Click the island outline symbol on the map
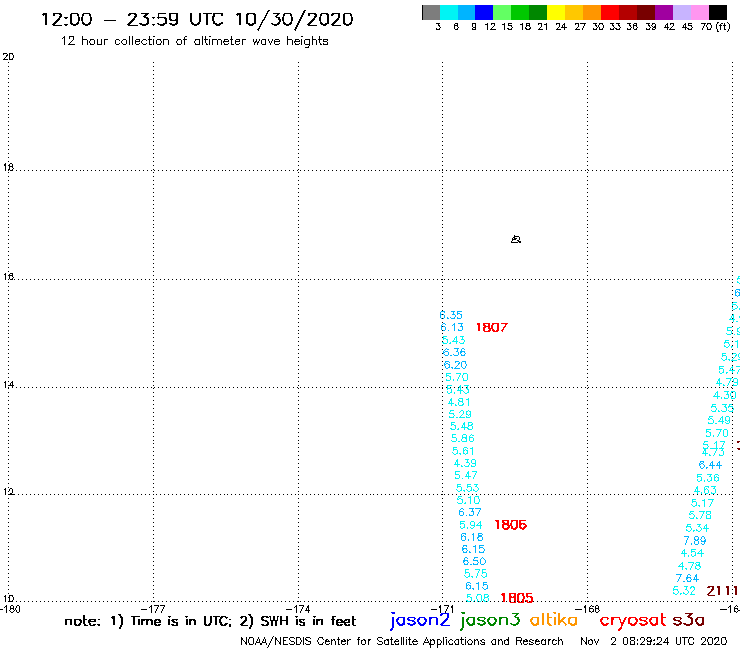The height and width of the screenshot is (650, 740). (516, 239)
